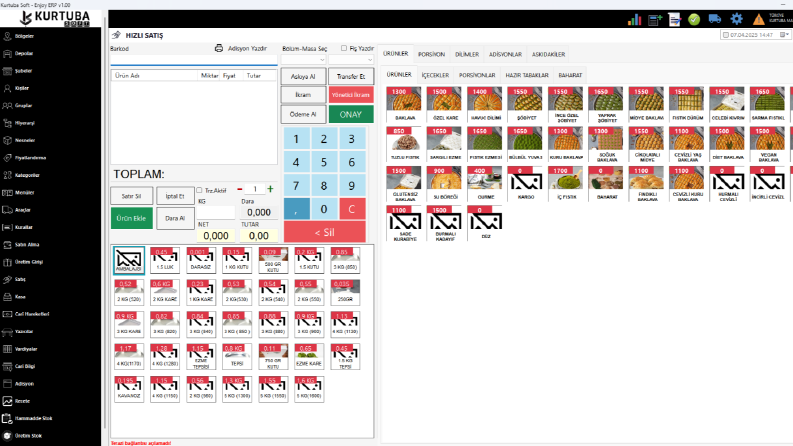Select the DARASIZ packaging tile

[x=201, y=260]
